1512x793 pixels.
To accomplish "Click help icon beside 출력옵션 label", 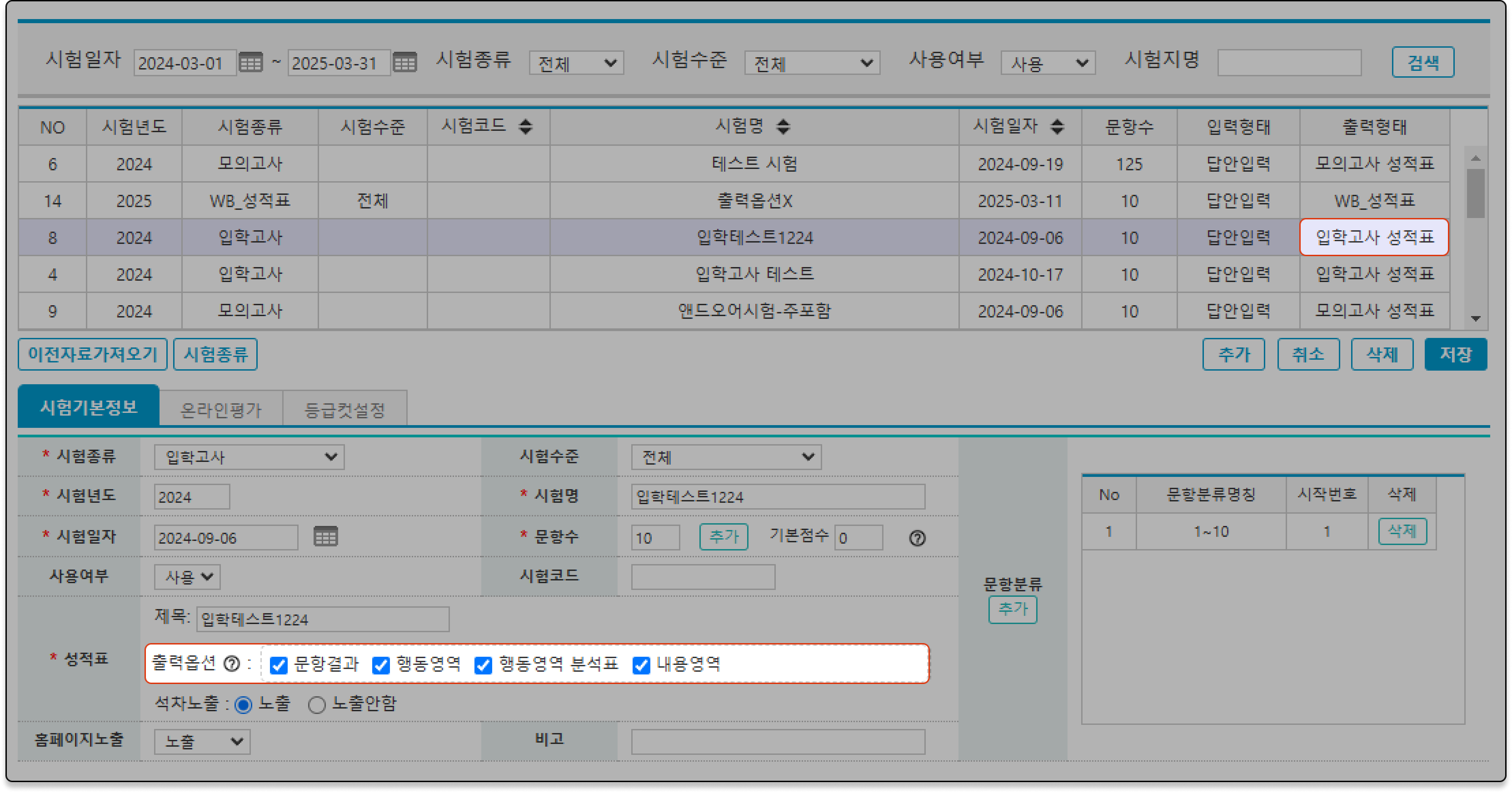I will pyautogui.click(x=232, y=663).
